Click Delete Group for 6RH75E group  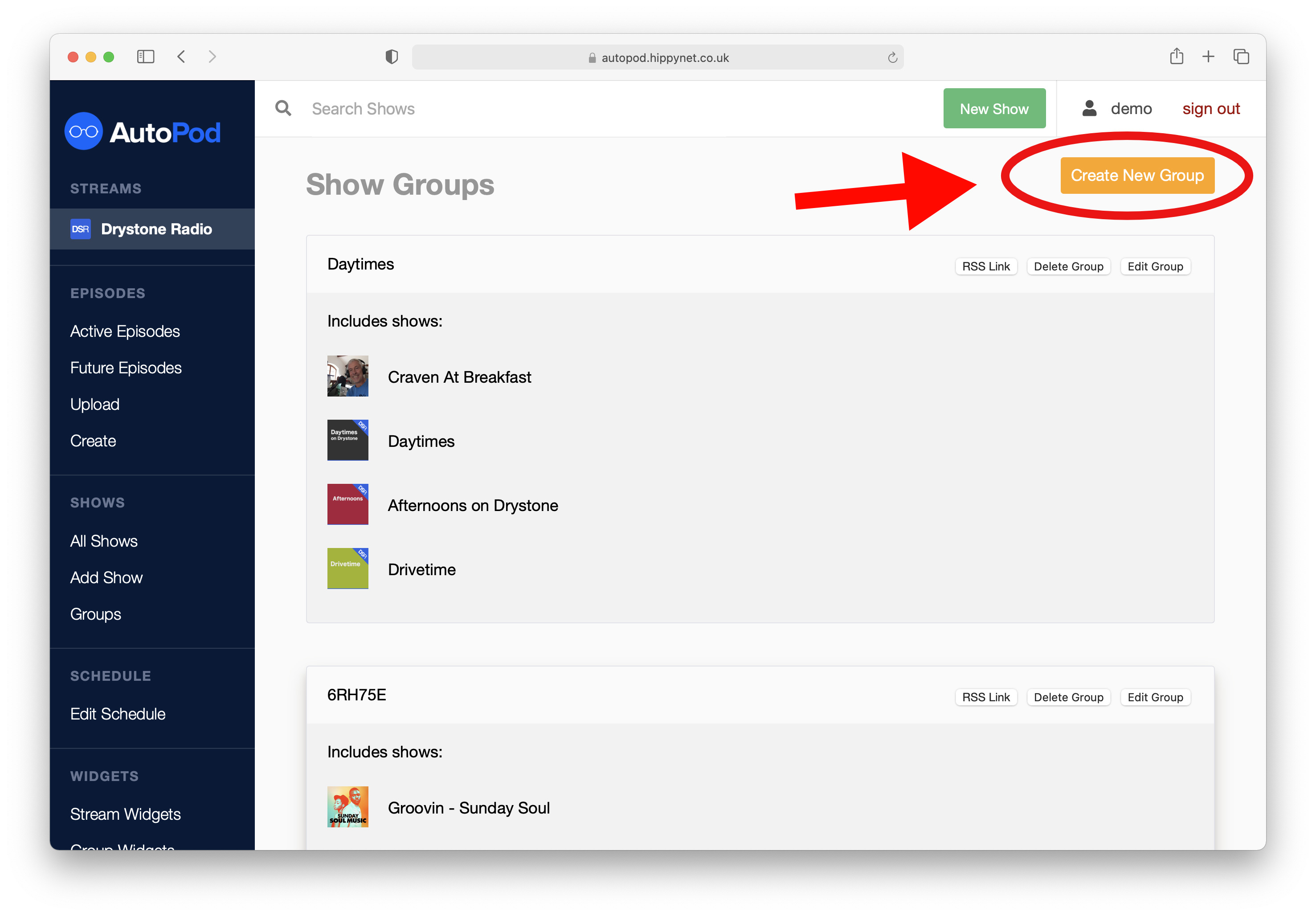click(x=1068, y=698)
